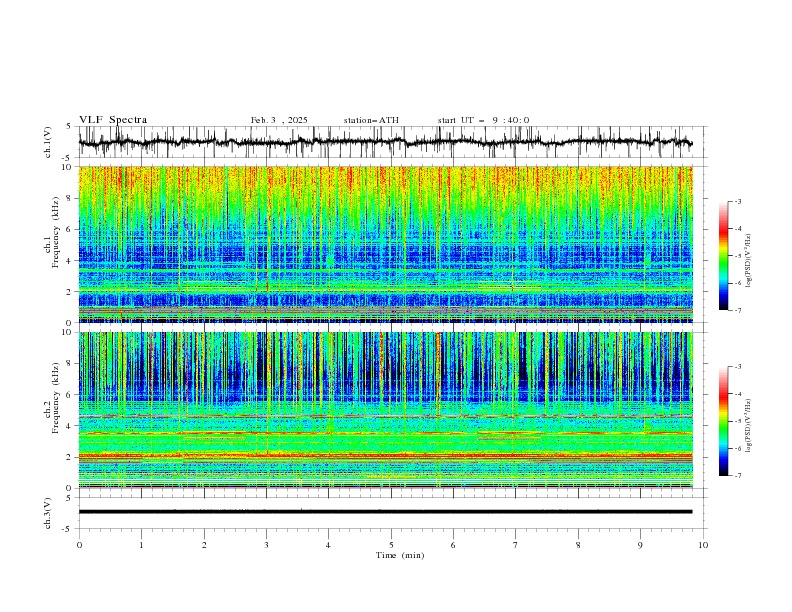Click the log(PSD) label beside ch.1 color bar
The height and width of the screenshot is (612, 792).
point(748,260)
